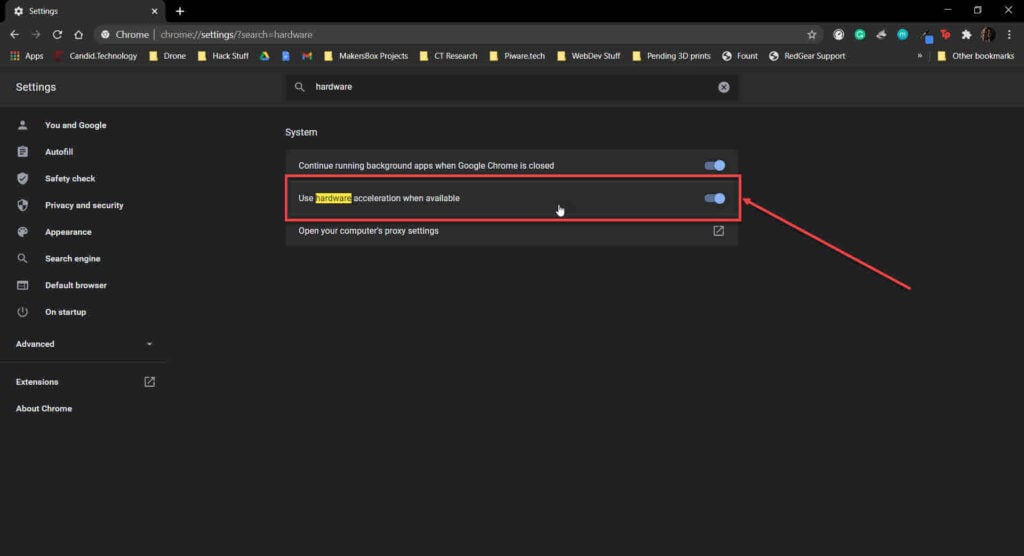Click the browser forward arrow
Image resolution: width=1024 pixels, height=556 pixels.
[x=36, y=35]
